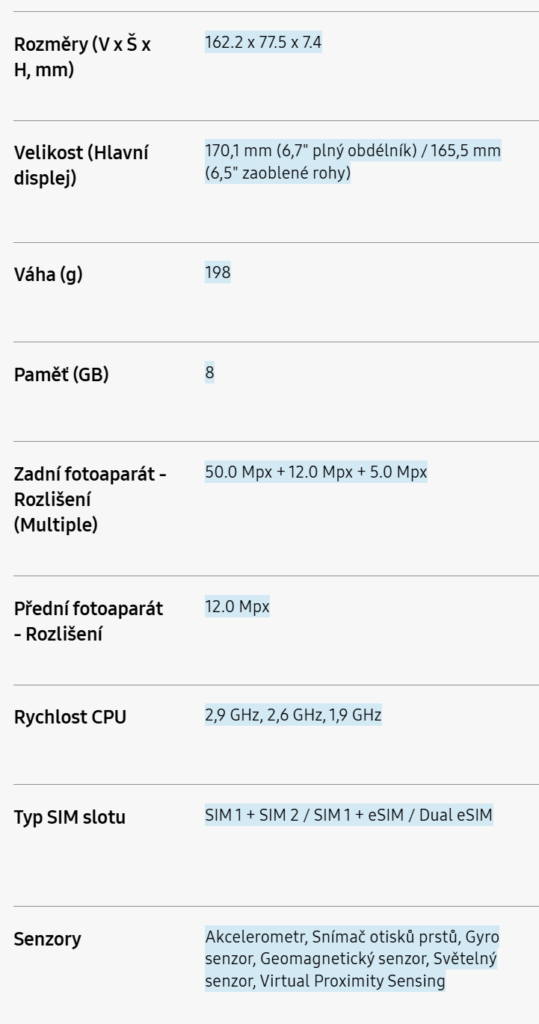Click the Paměť (GB) label
The width and height of the screenshot is (539, 1024).
(61, 375)
